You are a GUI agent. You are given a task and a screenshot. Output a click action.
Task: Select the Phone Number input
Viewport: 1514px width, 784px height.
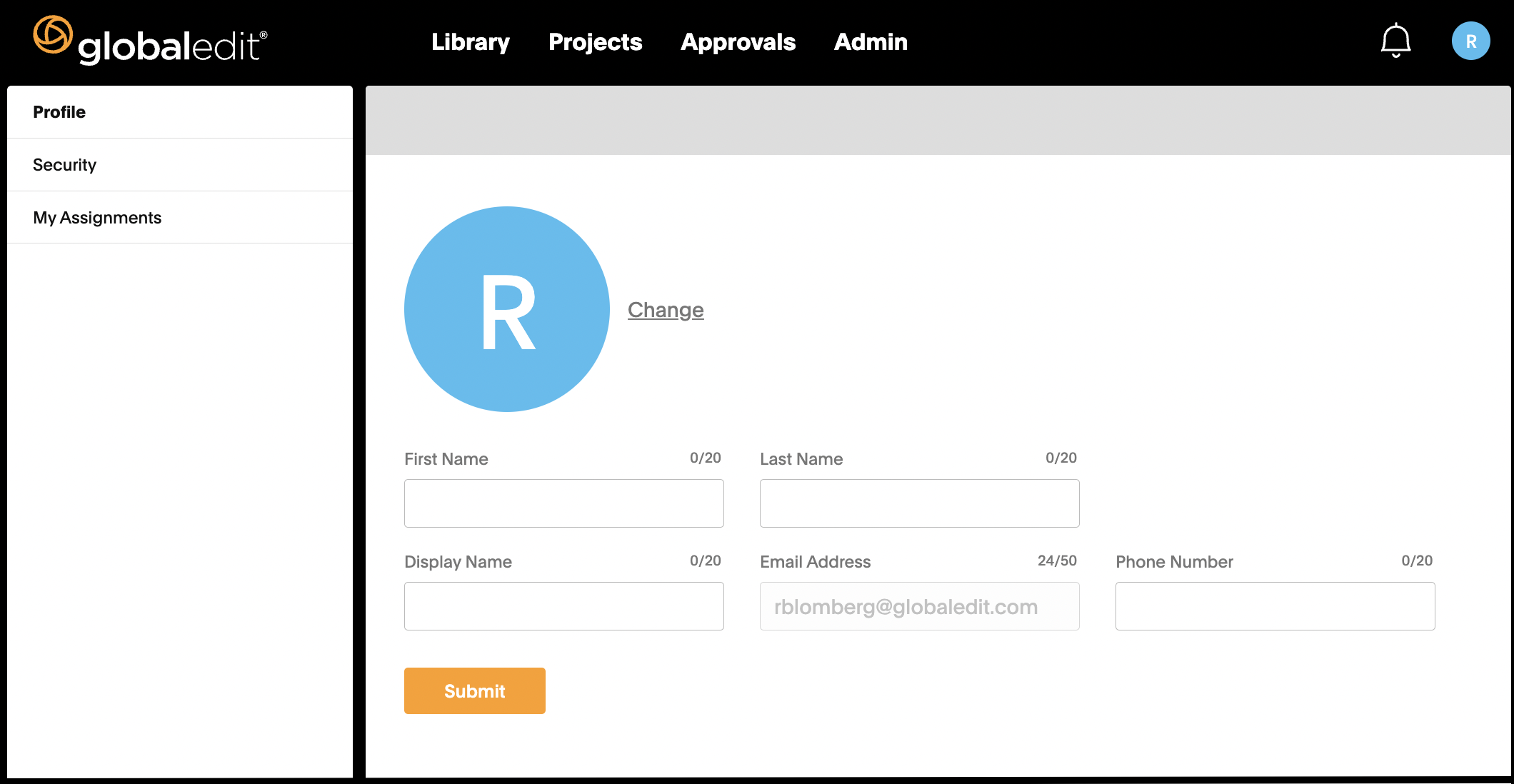click(x=1275, y=606)
